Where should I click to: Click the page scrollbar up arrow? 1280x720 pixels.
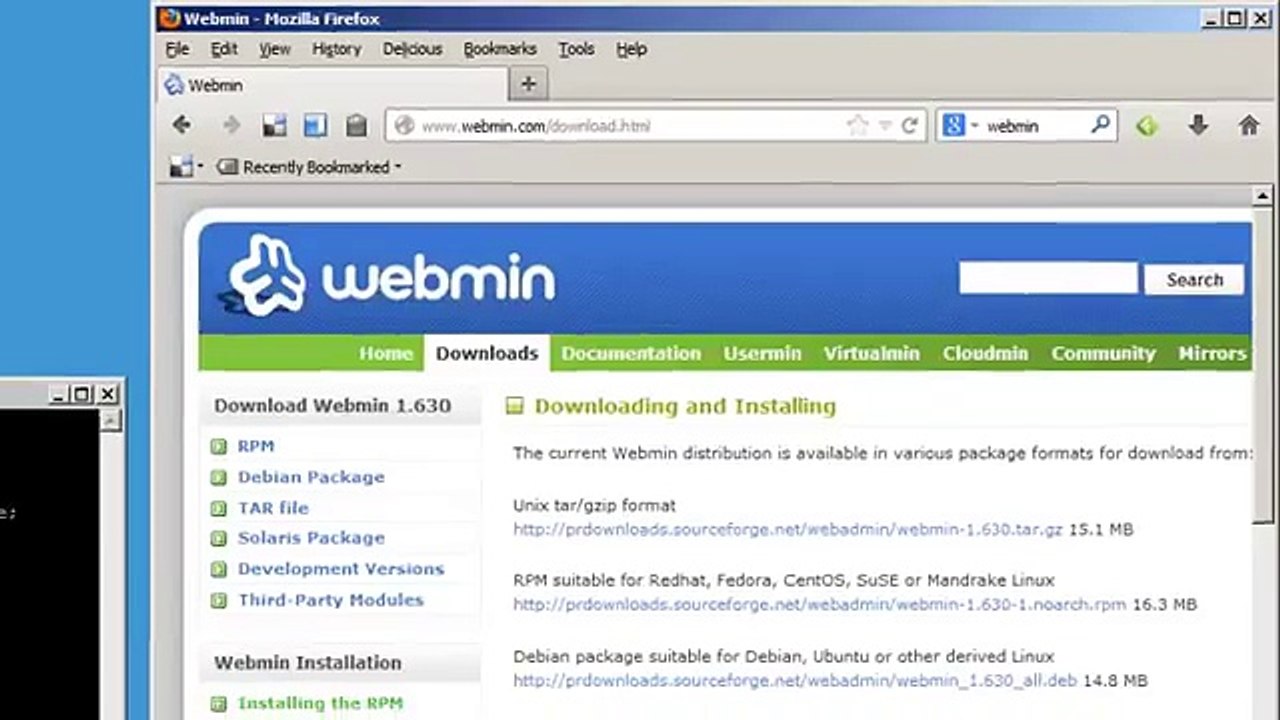pyautogui.click(x=1263, y=196)
